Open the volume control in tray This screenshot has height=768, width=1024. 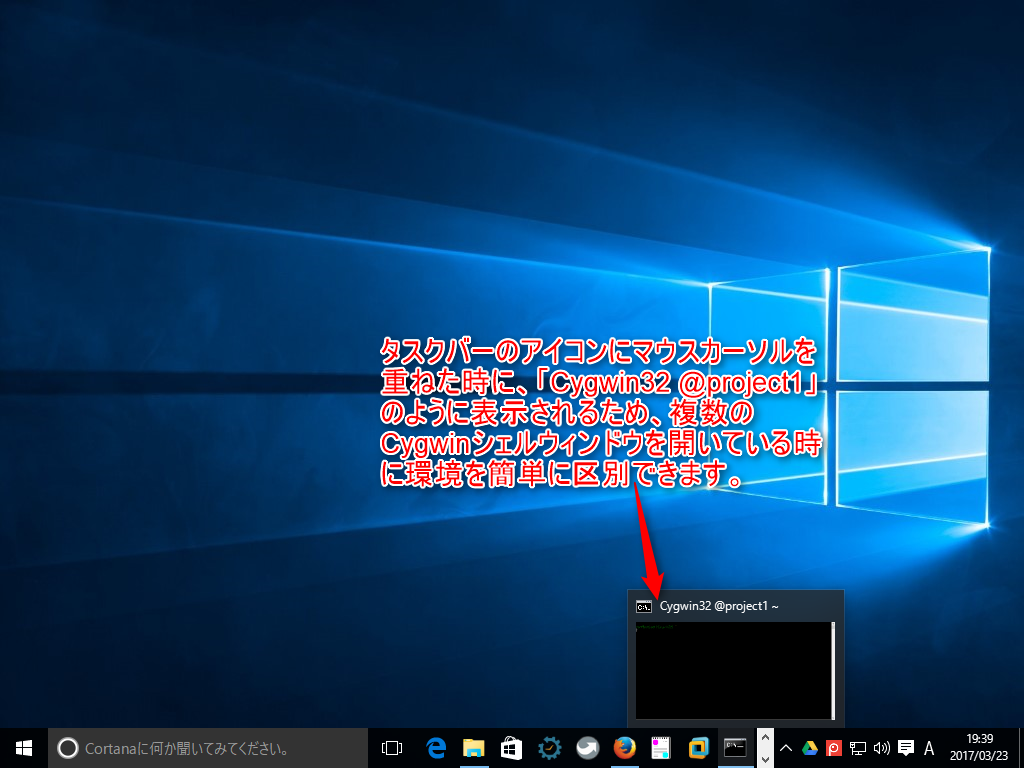click(x=881, y=747)
